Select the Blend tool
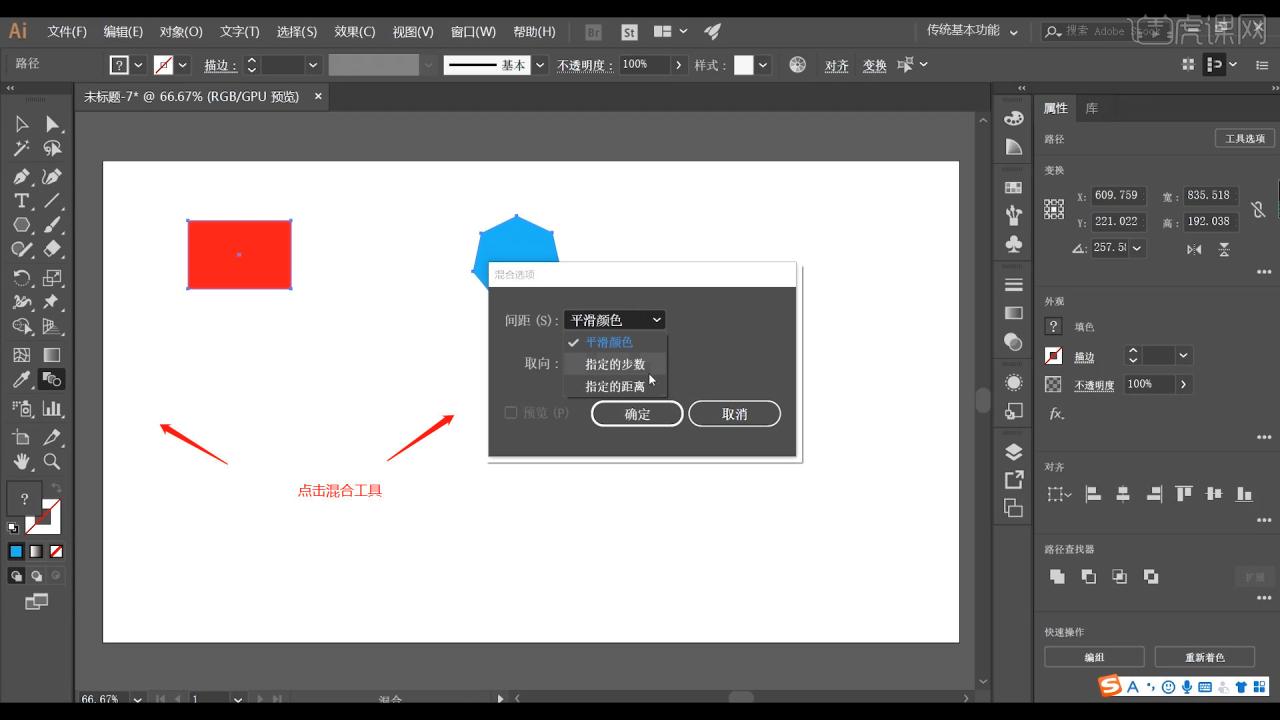 click(52, 380)
